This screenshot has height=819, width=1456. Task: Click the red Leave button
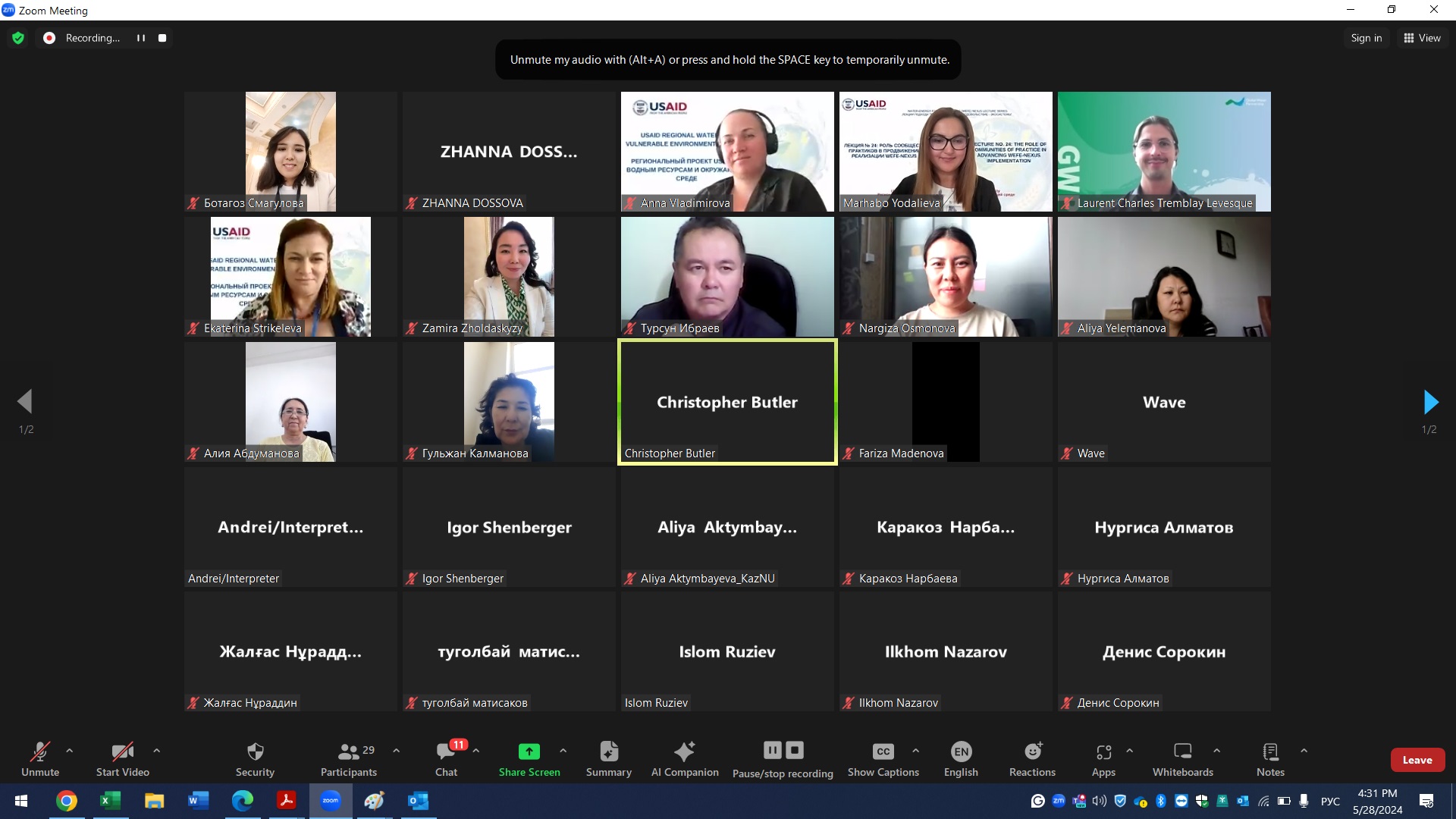[1417, 760]
